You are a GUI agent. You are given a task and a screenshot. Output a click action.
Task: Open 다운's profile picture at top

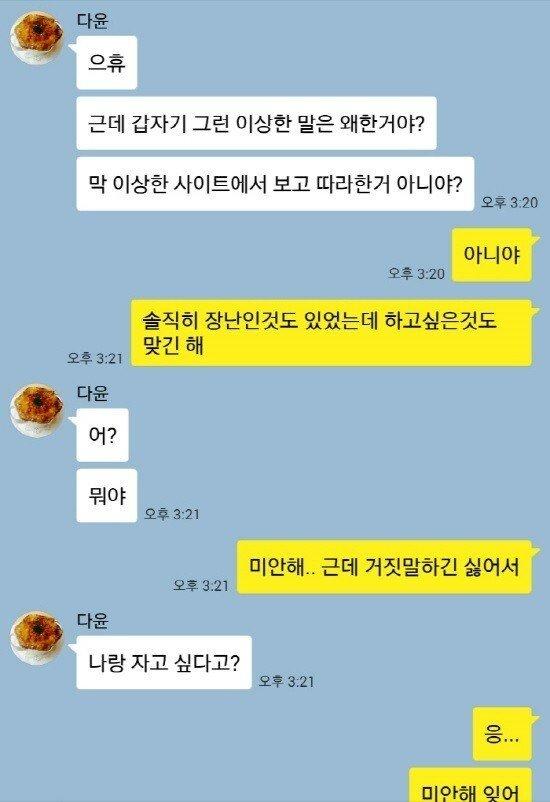point(36,40)
